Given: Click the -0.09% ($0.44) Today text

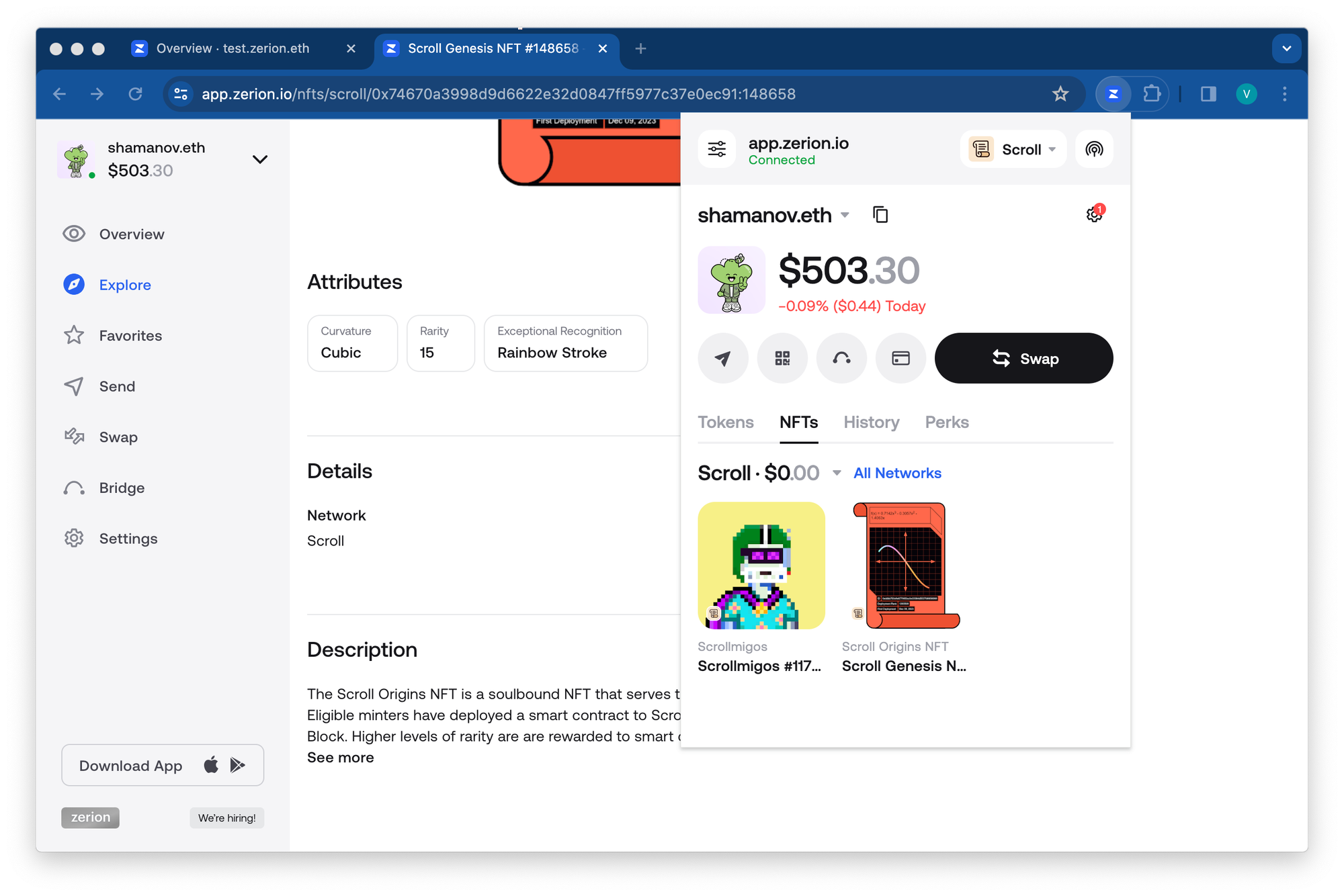Looking at the screenshot, I should [x=851, y=306].
